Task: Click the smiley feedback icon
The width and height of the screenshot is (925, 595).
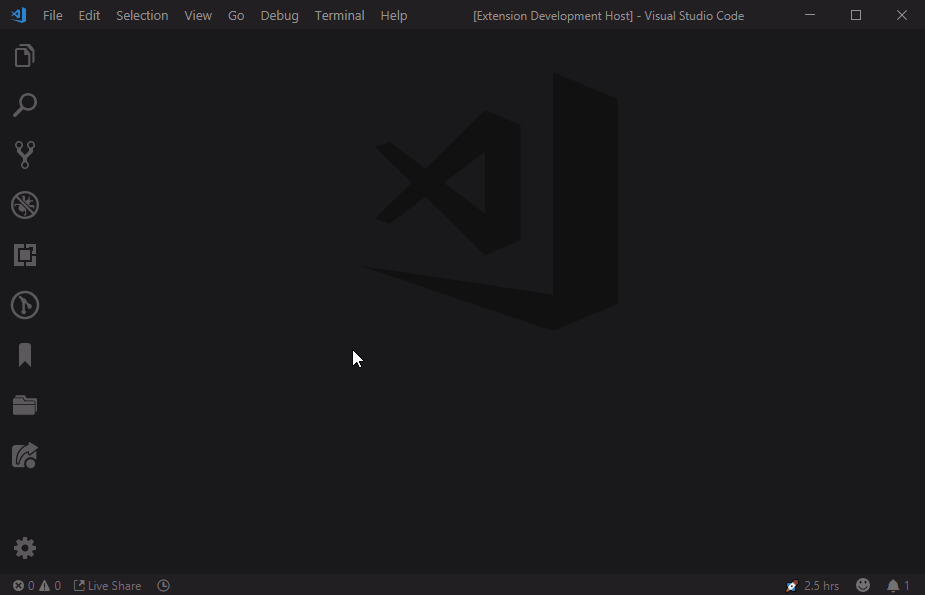Action: tap(863, 585)
